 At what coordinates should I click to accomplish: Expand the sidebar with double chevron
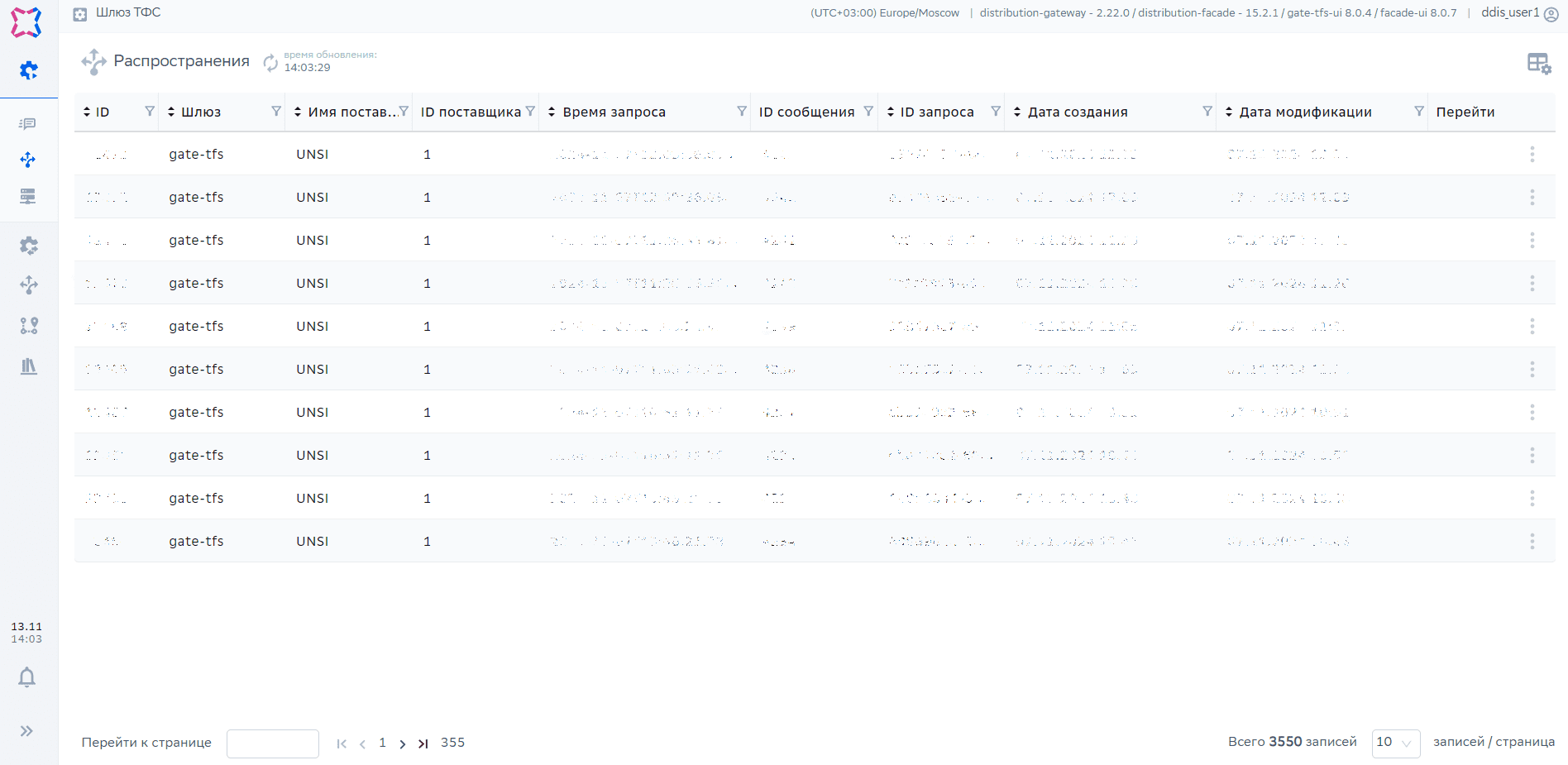[x=27, y=731]
